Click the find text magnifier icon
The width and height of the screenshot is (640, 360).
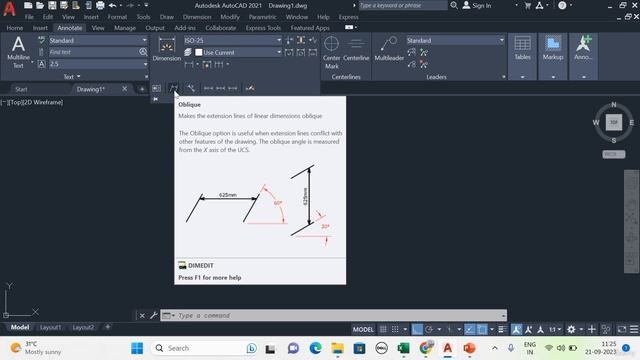click(x=143, y=52)
